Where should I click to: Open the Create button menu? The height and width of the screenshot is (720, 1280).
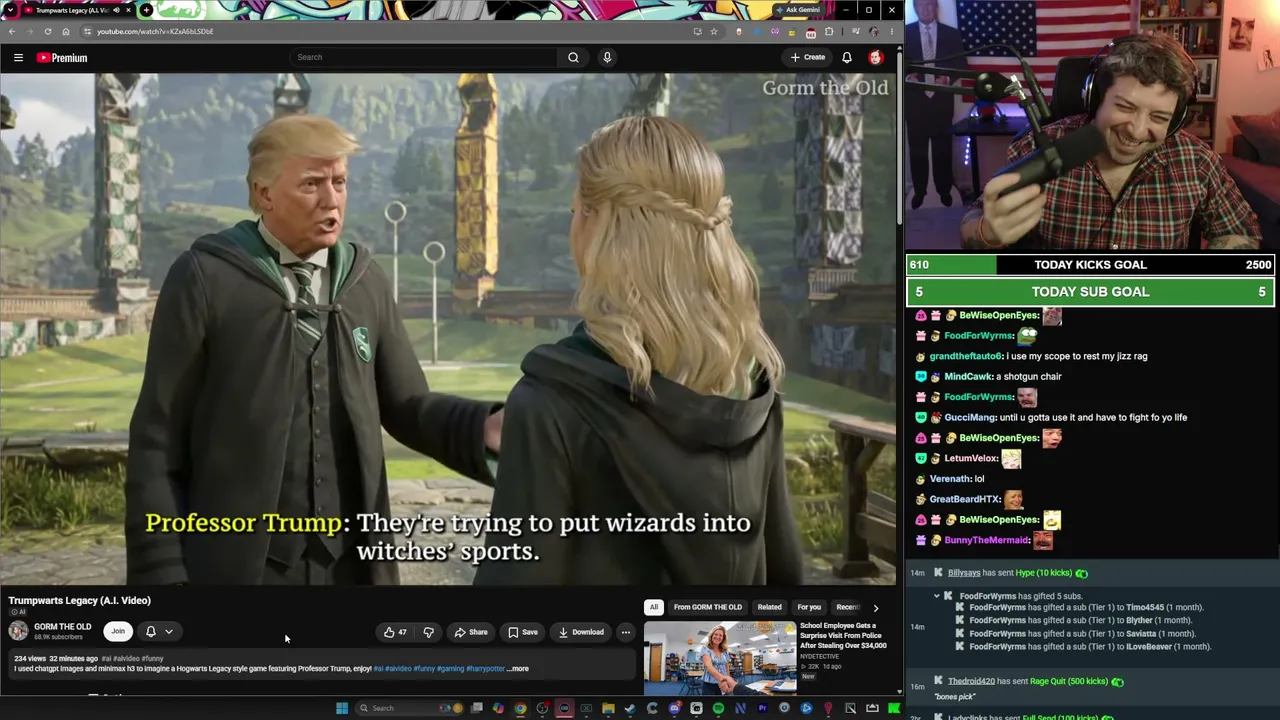808,57
